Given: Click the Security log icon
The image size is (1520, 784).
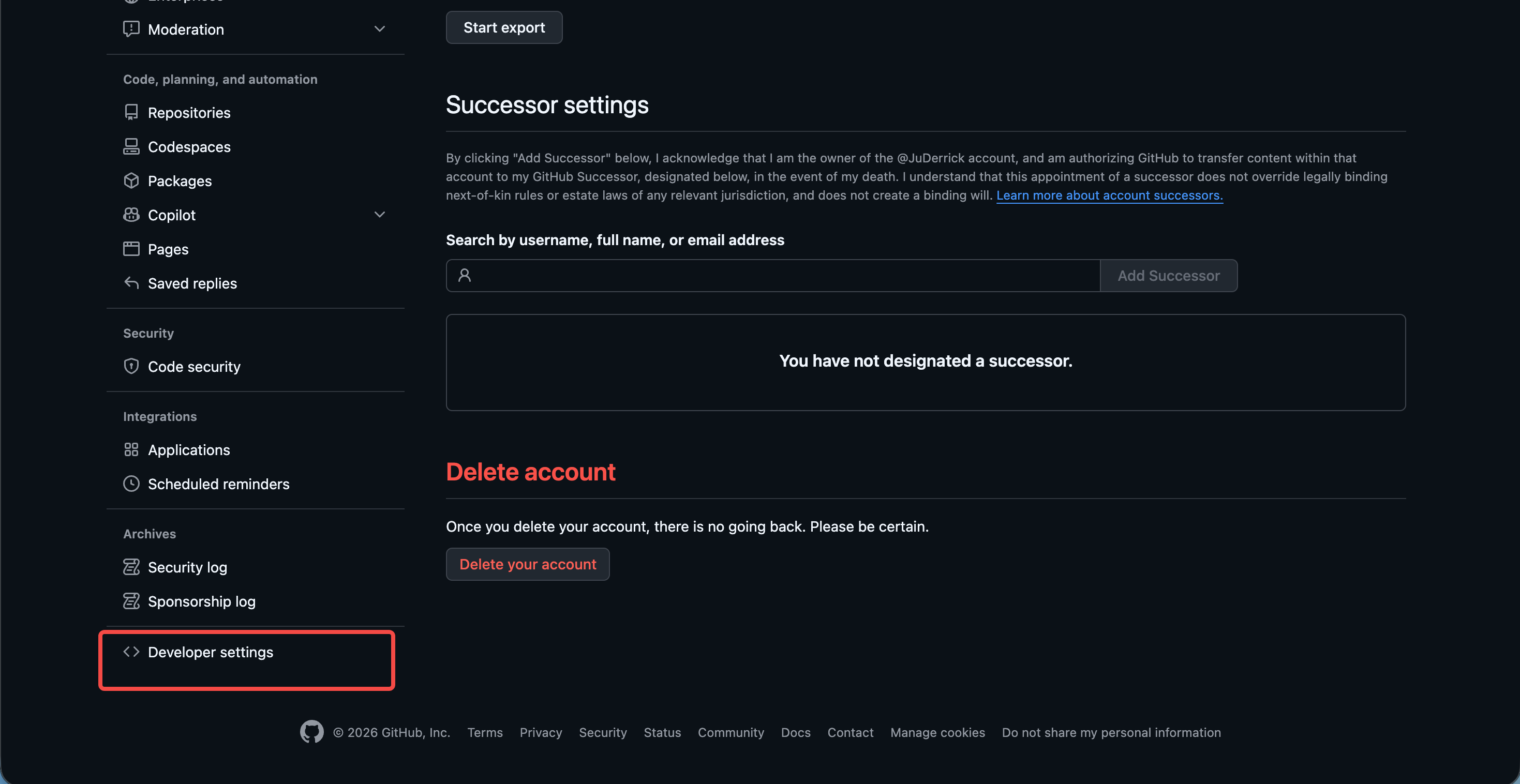Looking at the screenshot, I should pyautogui.click(x=131, y=567).
